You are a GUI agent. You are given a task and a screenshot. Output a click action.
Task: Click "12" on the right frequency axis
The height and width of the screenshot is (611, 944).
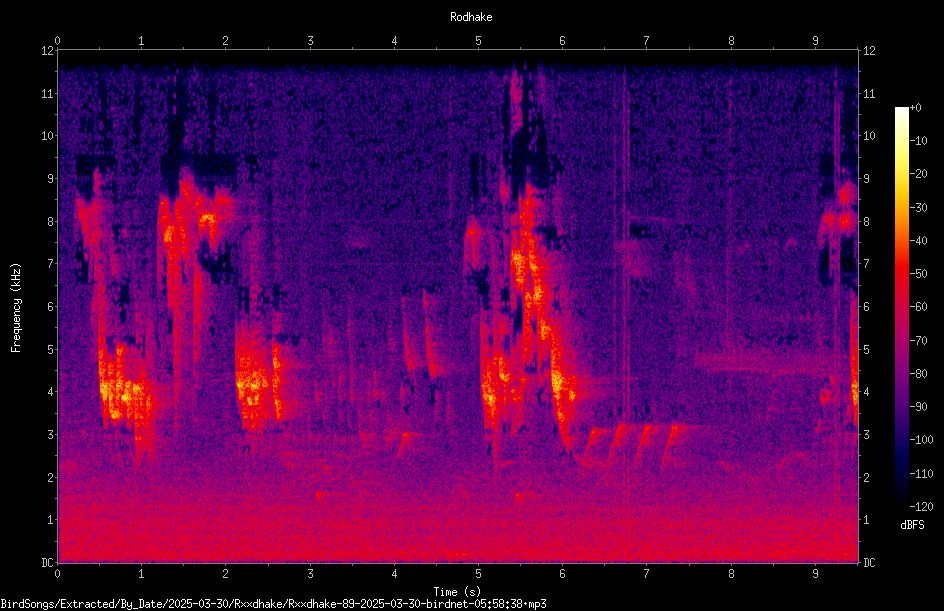[x=869, y=51]
